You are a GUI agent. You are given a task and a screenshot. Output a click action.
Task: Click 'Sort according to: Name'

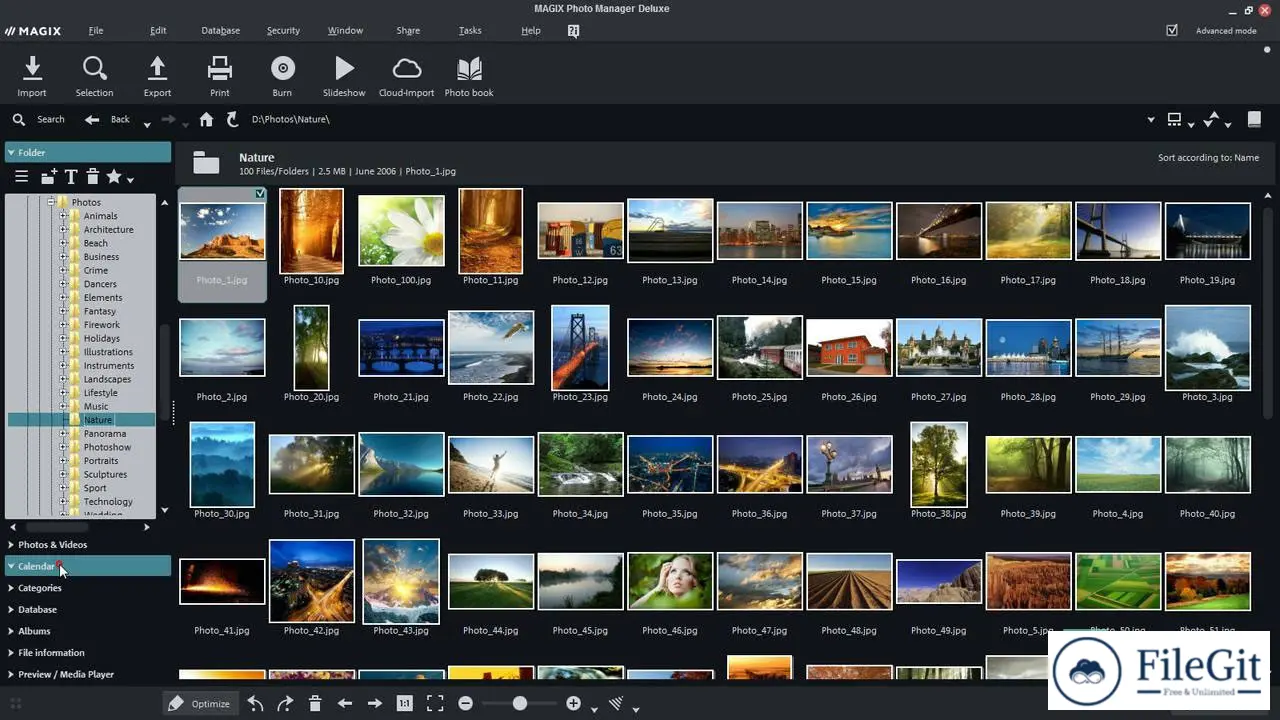click(1208, 158)
